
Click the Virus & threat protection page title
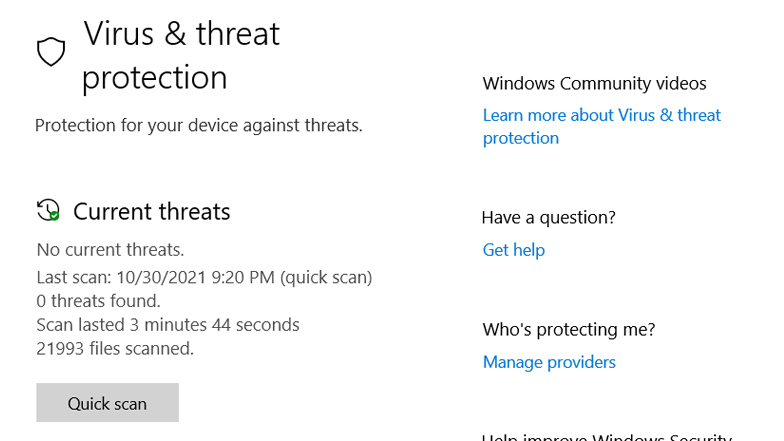pos(182,55)
